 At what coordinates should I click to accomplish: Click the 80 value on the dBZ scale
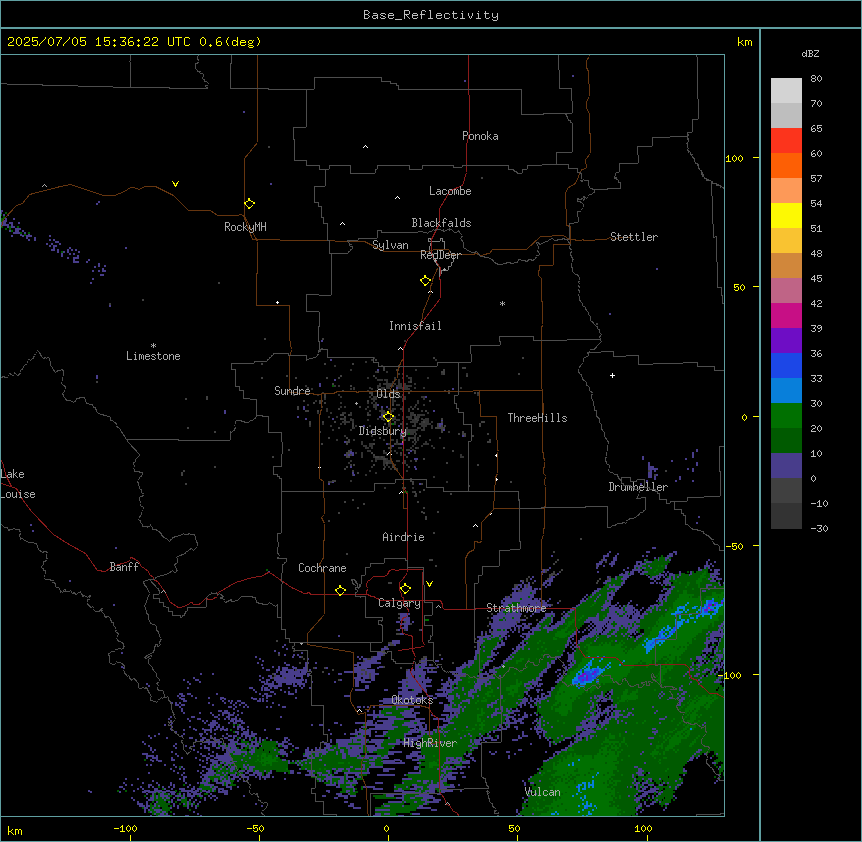[816, 79]
